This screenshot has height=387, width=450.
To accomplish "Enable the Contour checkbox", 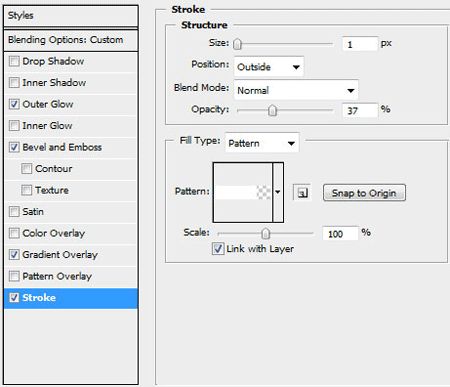I will coord(27,169).
